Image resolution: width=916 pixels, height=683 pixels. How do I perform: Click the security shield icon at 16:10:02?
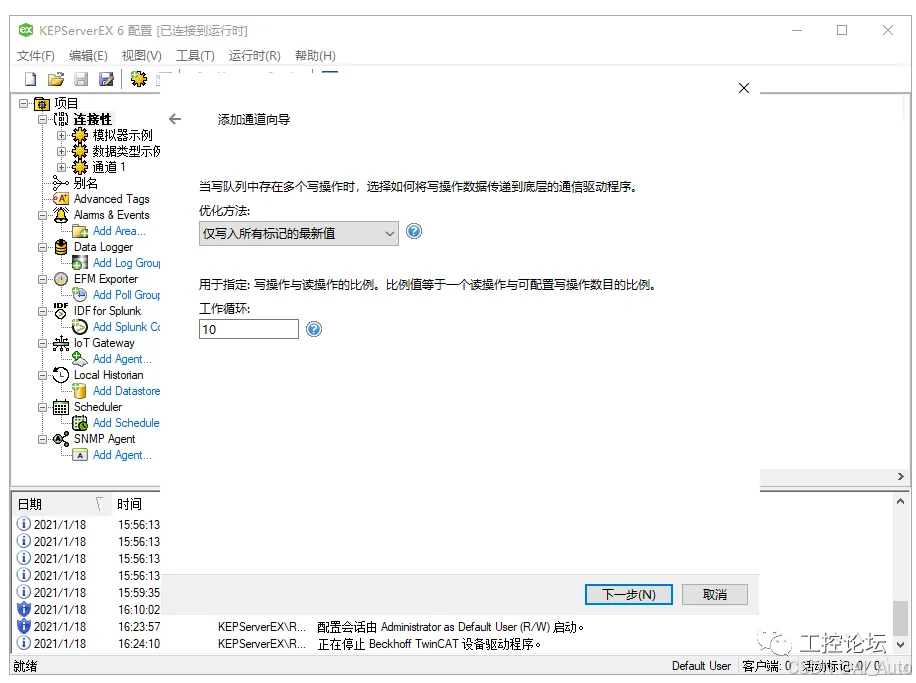[23, 609]
